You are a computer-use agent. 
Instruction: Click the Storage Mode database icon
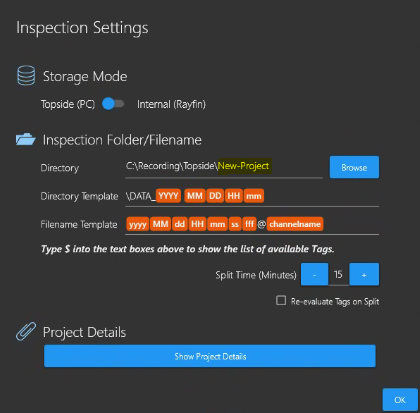[26, 75]
